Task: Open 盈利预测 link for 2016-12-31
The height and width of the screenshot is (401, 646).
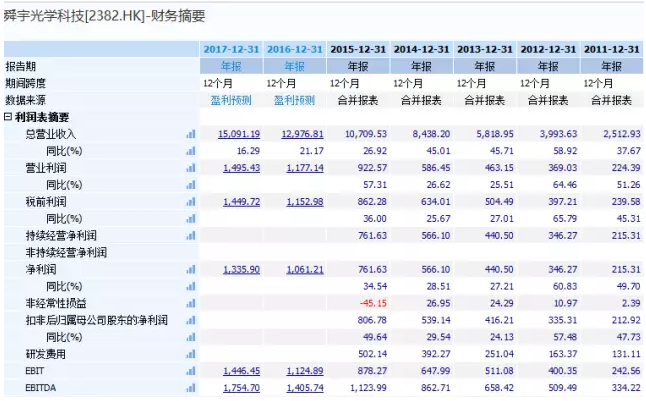Action: pos(295,100)
